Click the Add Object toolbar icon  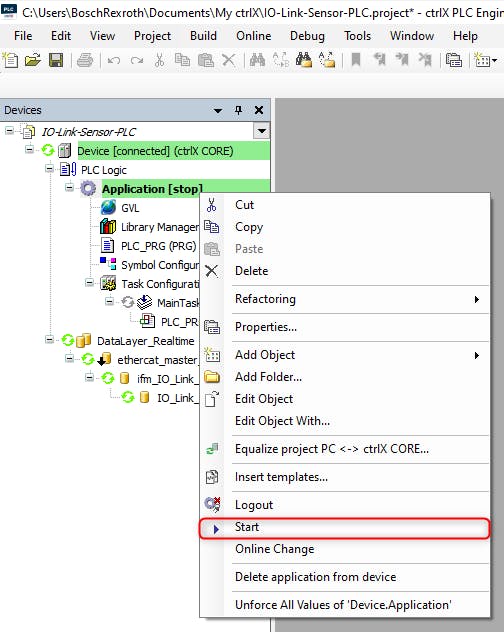click(x=482, y=60)
